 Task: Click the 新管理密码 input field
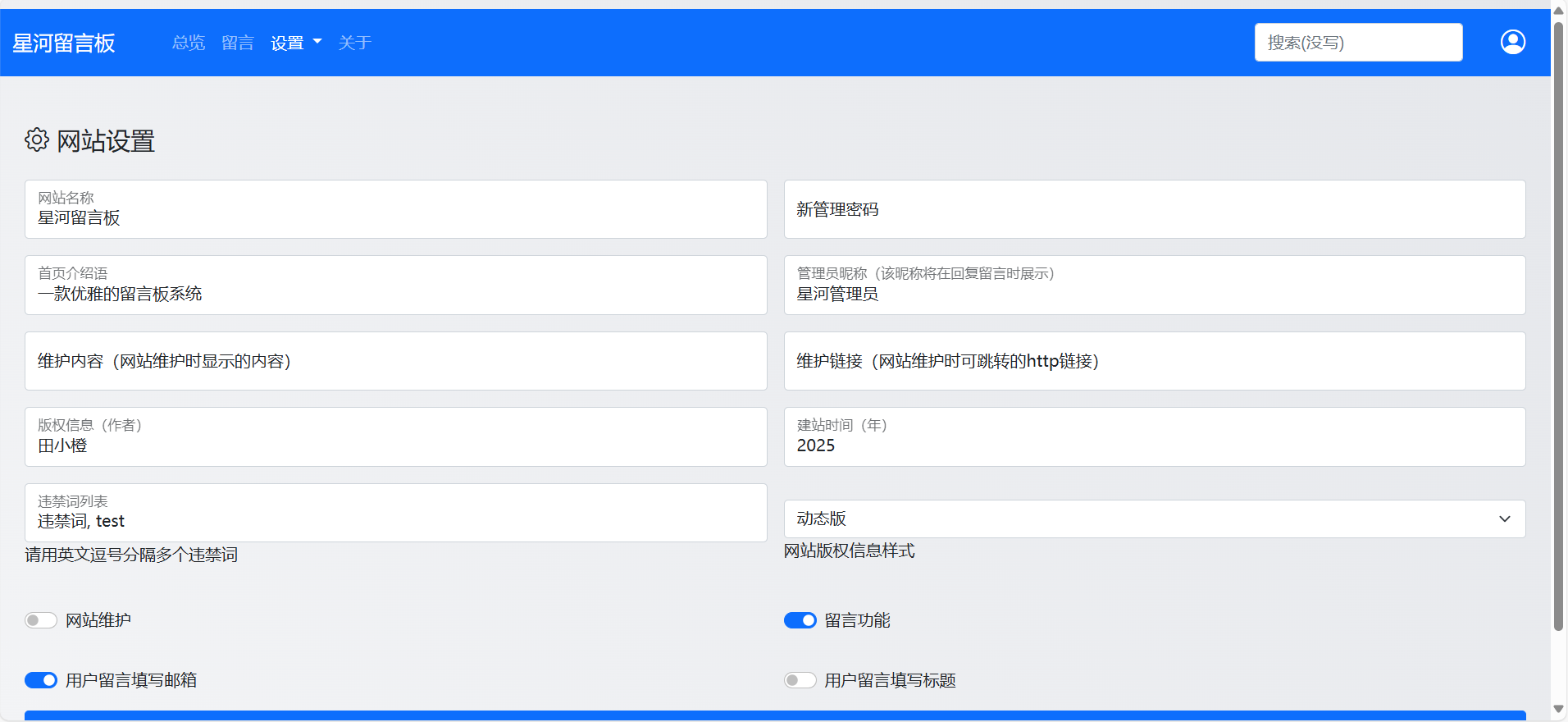coord(1155,209)
